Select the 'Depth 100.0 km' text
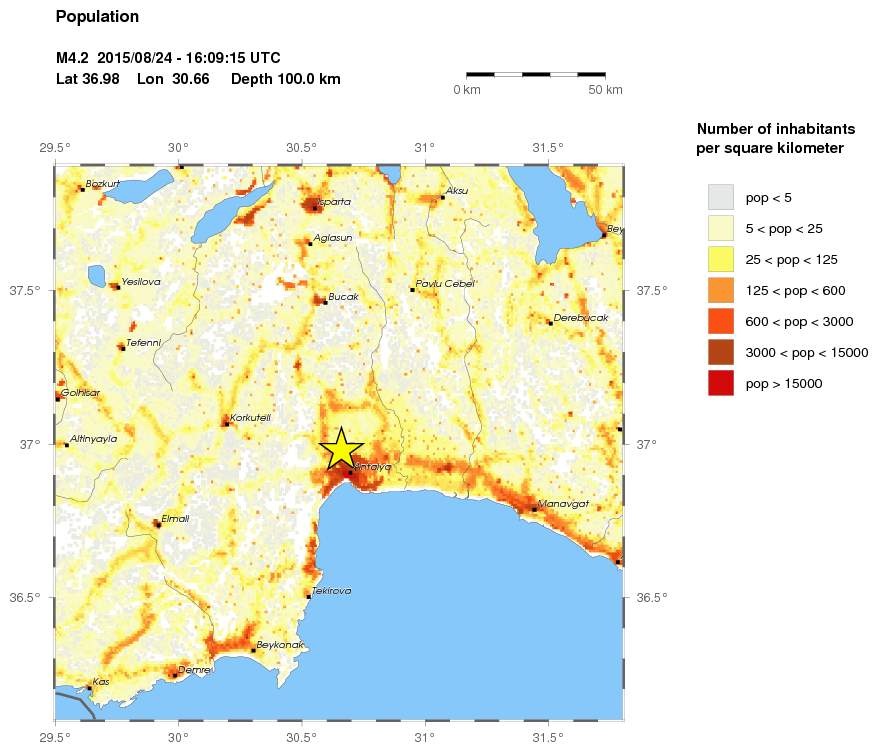The height and width of the screenshot is (752, 878). pyautogui.click(x=286, y=79)
